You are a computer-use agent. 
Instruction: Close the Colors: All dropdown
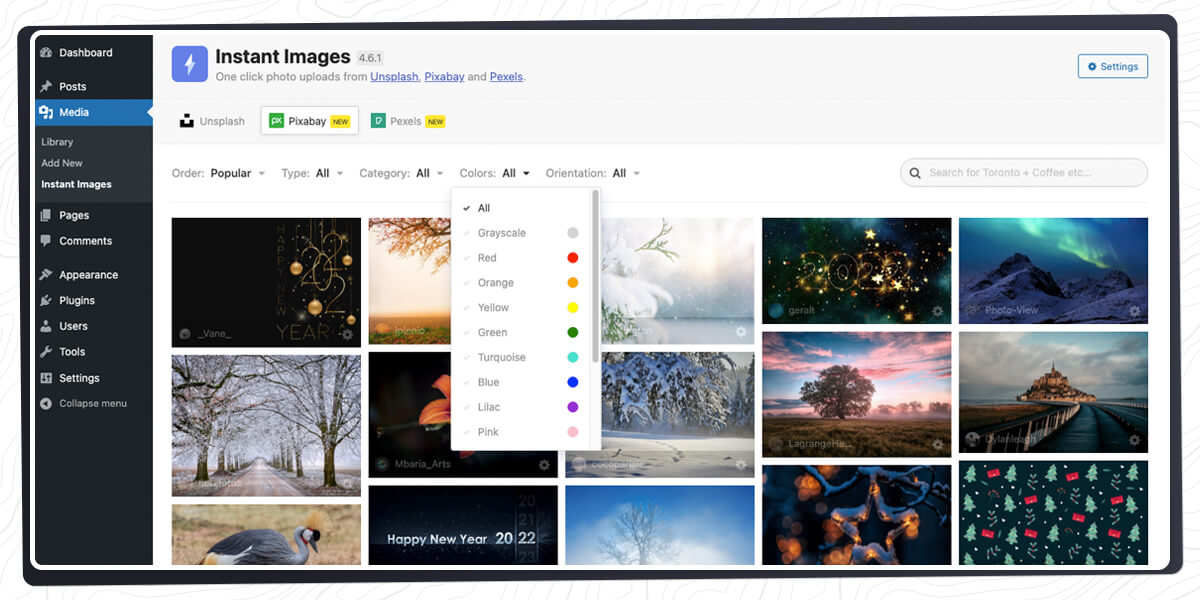pyautogui.click(x=495, y=173)
